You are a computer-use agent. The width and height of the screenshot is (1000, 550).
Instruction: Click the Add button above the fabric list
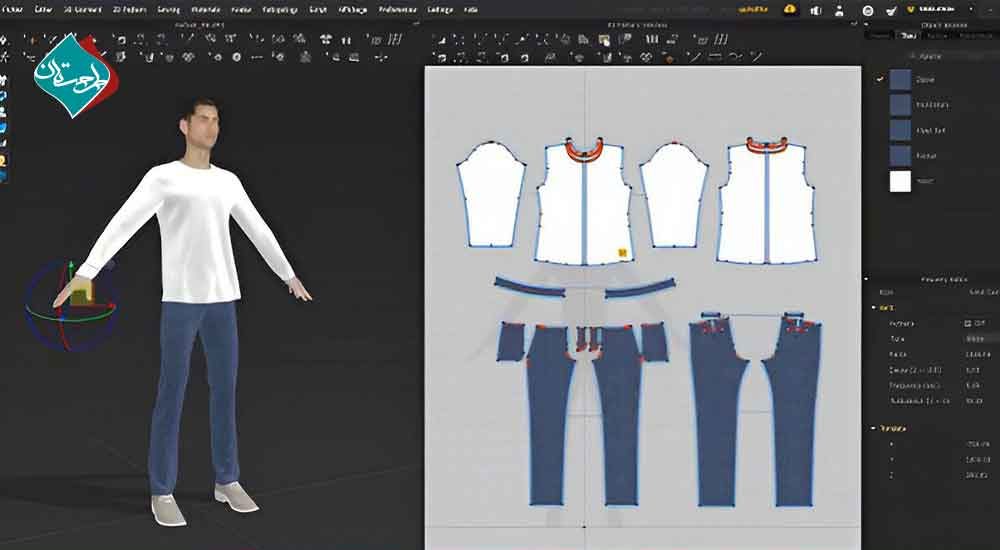pyautogui.click(x=929, y=56)
